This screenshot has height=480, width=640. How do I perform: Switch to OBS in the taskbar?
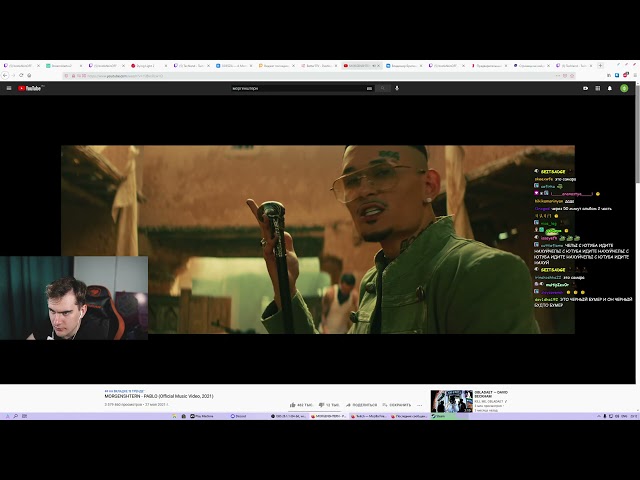coord(288,416)
